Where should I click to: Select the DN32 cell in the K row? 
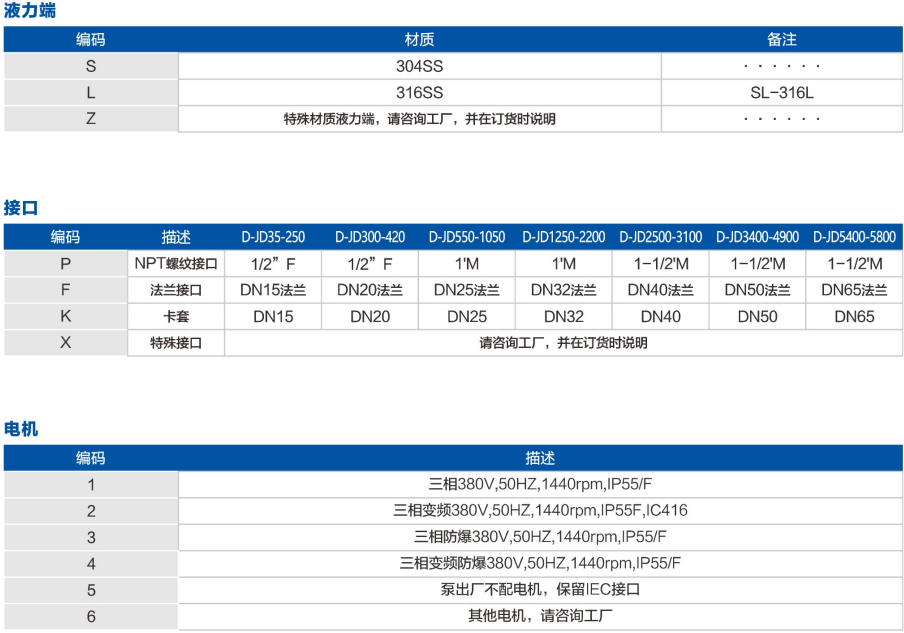pos(563,317)
